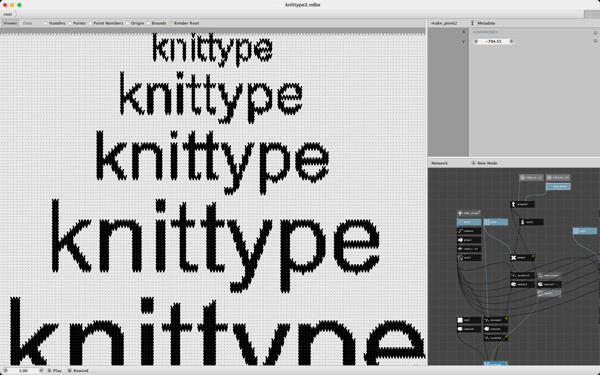Click the Y value field -794.55

pos(494,41)
